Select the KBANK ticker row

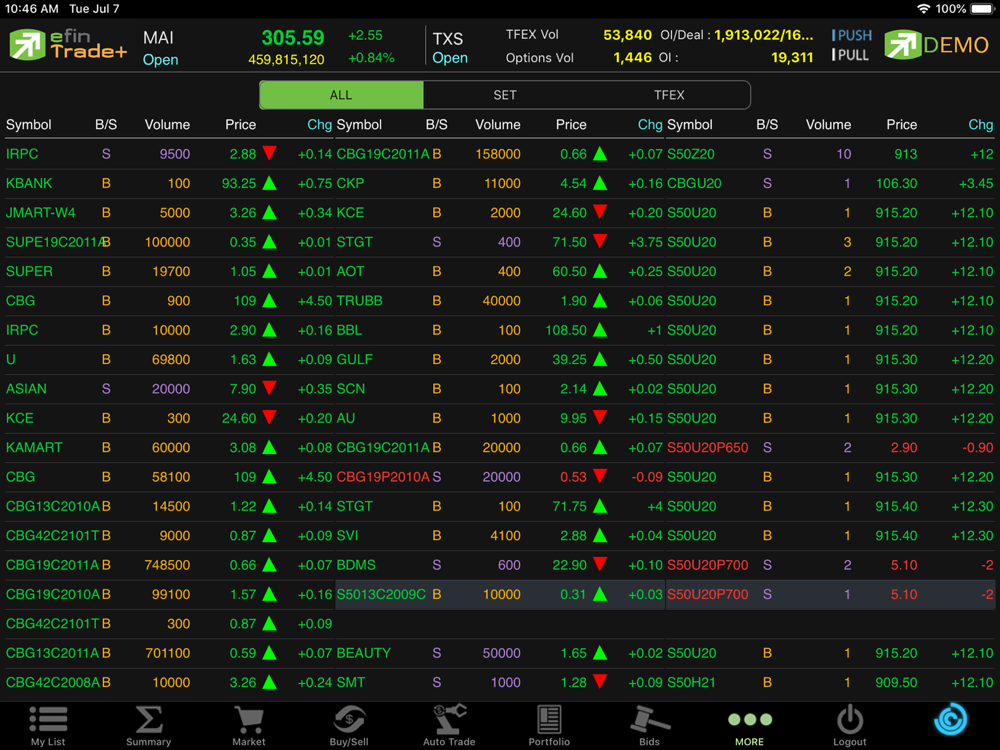169,183
